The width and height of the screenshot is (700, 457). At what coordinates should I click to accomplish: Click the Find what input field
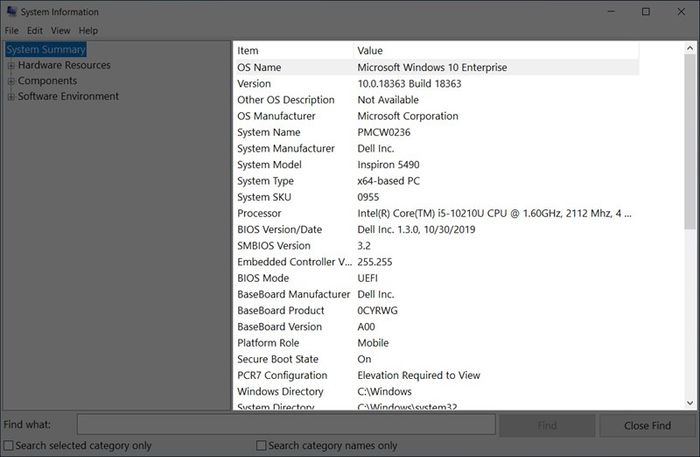tap(286, 424)
